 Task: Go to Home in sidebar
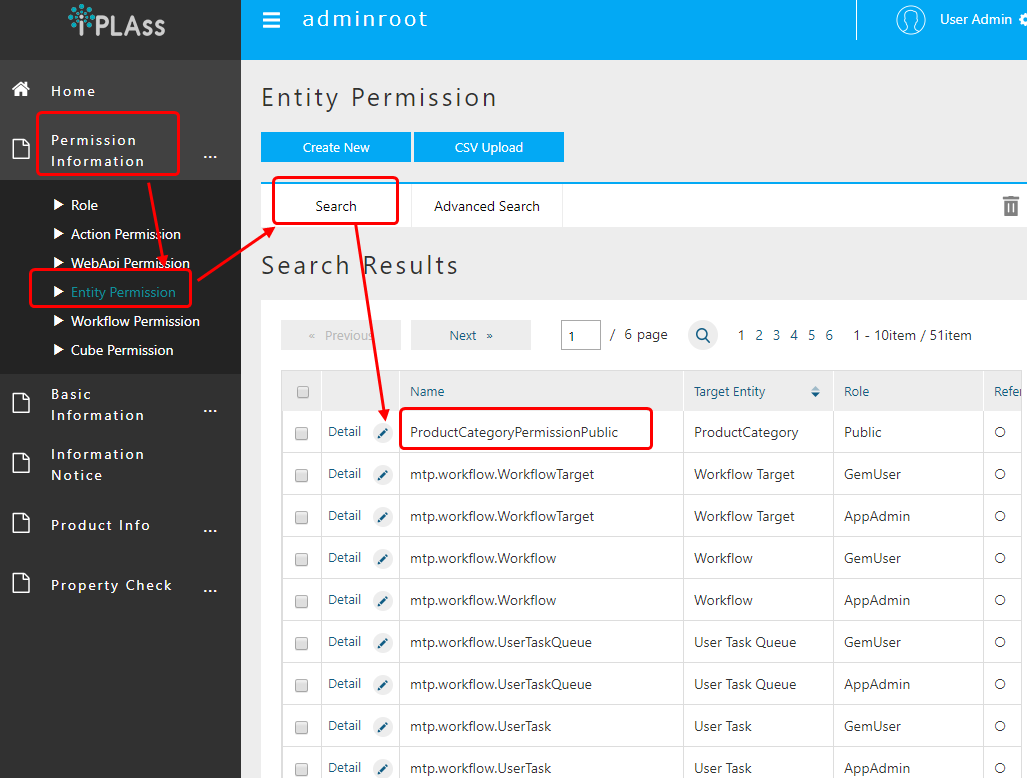(x=73, y=91)
